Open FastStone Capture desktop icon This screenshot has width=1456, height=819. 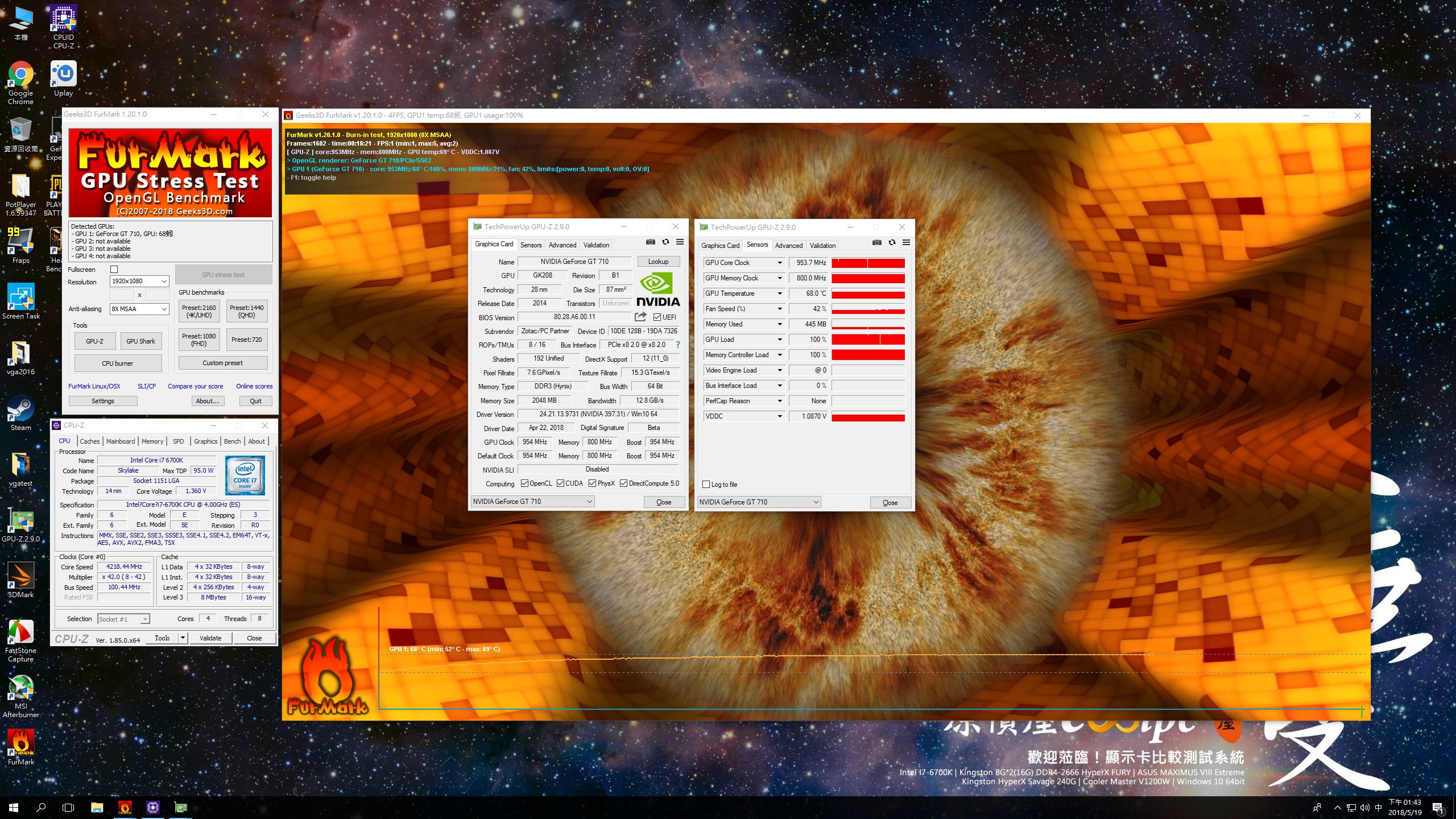[x=20, y=640]
